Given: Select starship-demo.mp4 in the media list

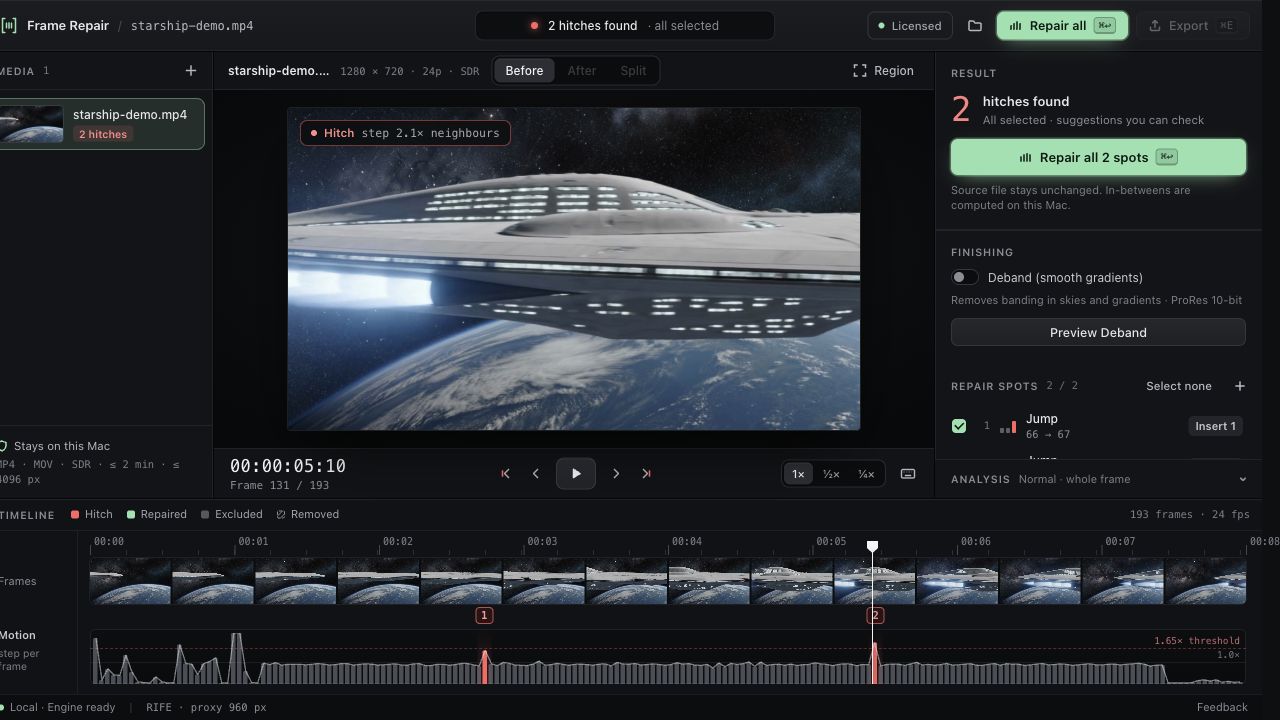Looking at the screenshot, I should pyautogui.click(x=101, y=124).
